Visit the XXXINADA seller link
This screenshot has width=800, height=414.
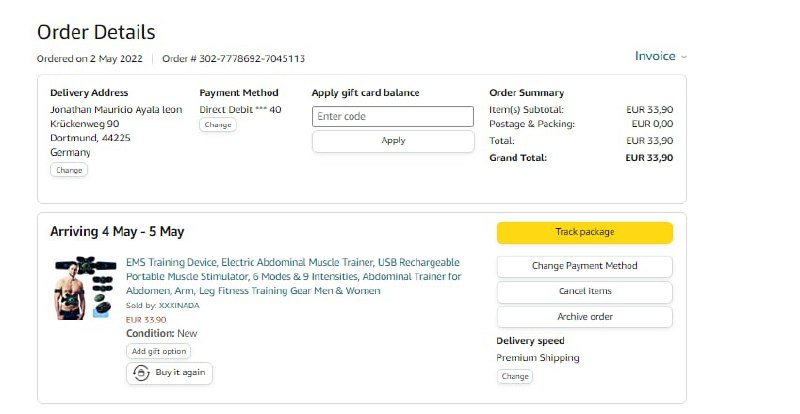tap(179, 305)
